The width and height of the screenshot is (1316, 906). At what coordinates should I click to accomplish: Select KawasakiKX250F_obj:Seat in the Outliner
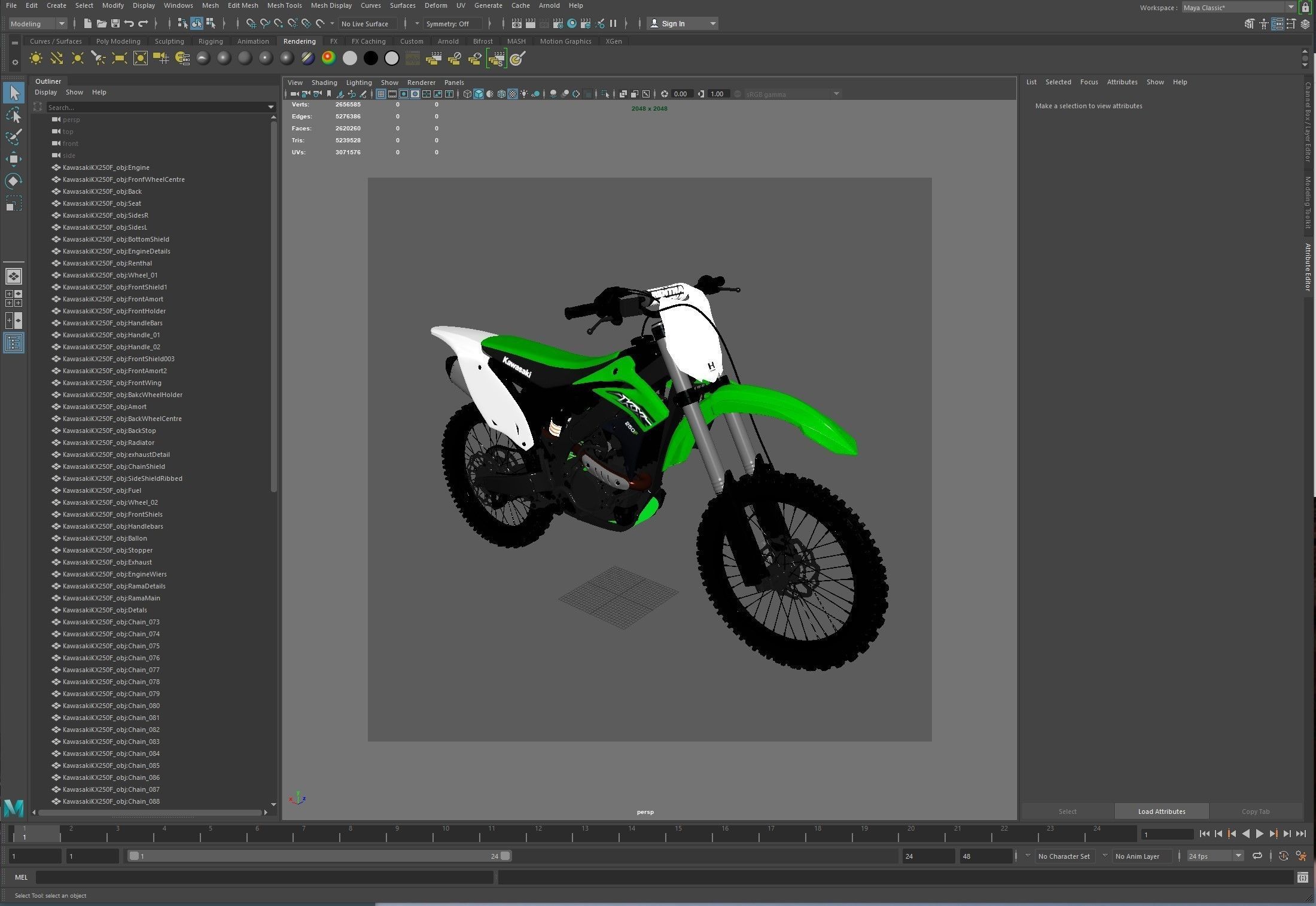pyautogui.click(x=102, y=203)
